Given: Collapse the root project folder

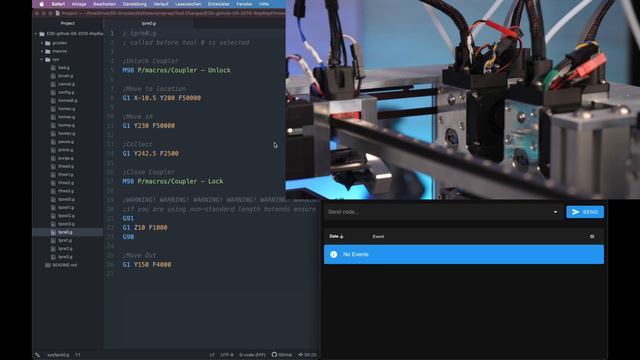Looking at the screenshot, I should (36, 34).
